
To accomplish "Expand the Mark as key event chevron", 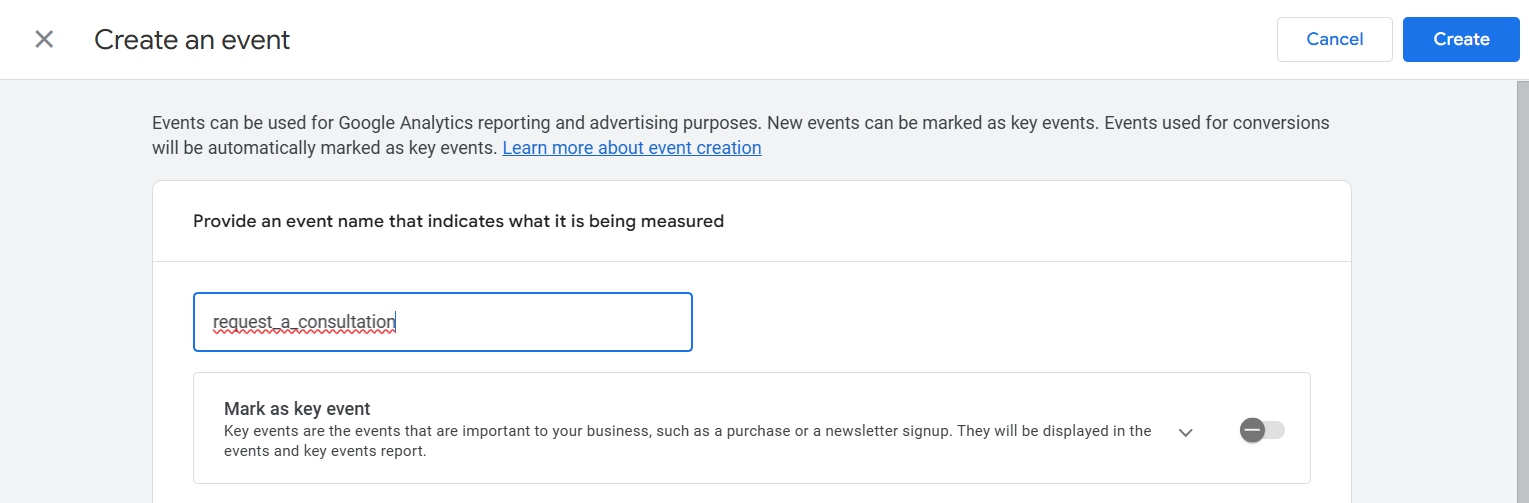I will [1186, 432].
